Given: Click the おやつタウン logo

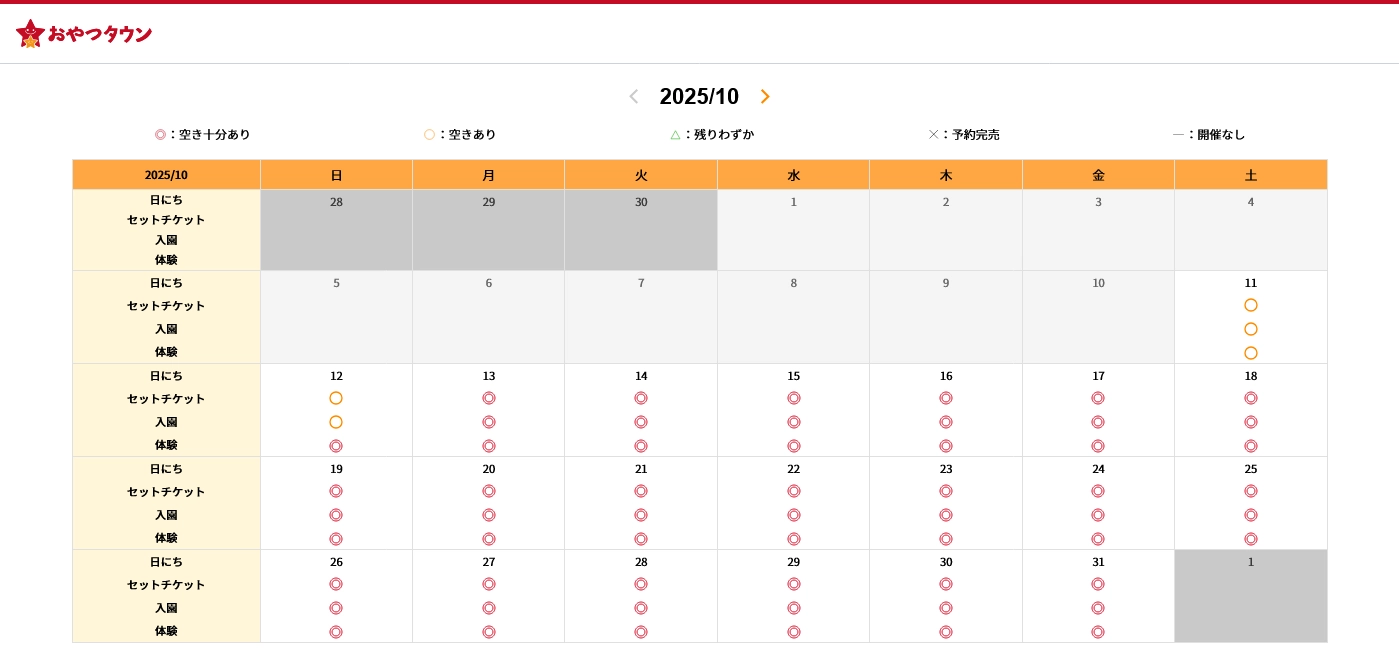Looking at the screenshot, I should point(84,34).
